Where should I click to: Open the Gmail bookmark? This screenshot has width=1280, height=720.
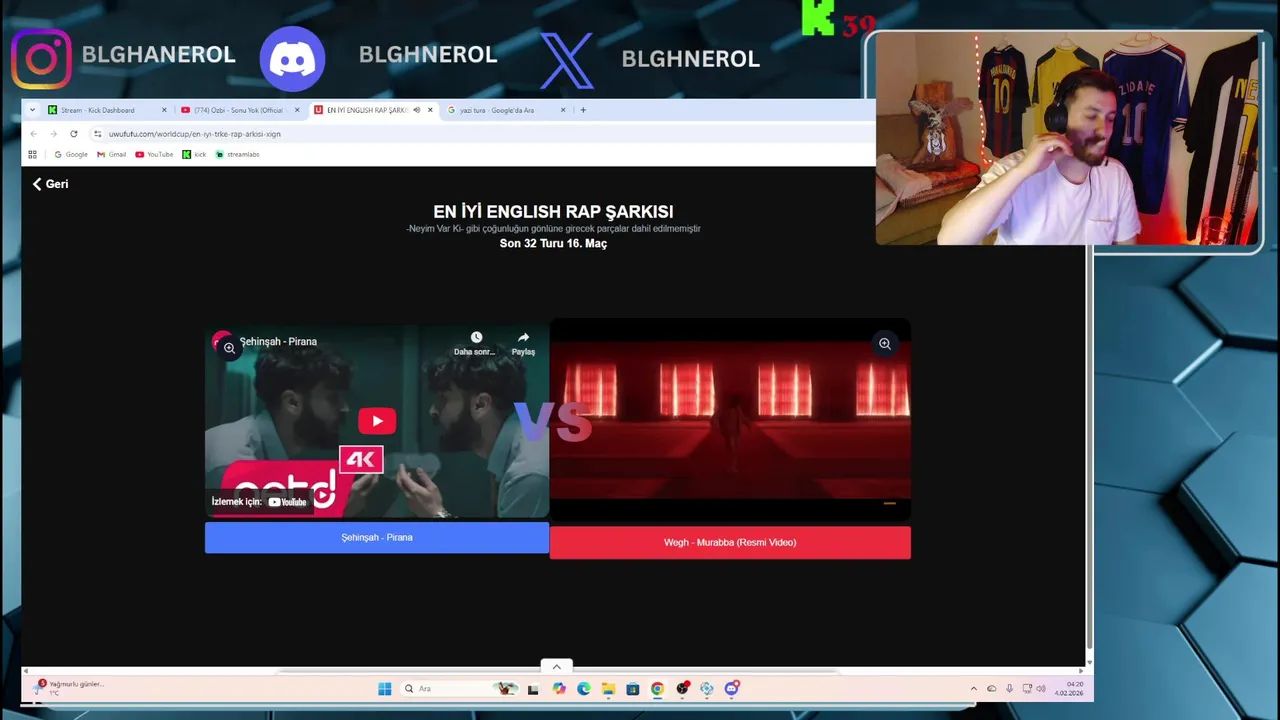(112, 155)
